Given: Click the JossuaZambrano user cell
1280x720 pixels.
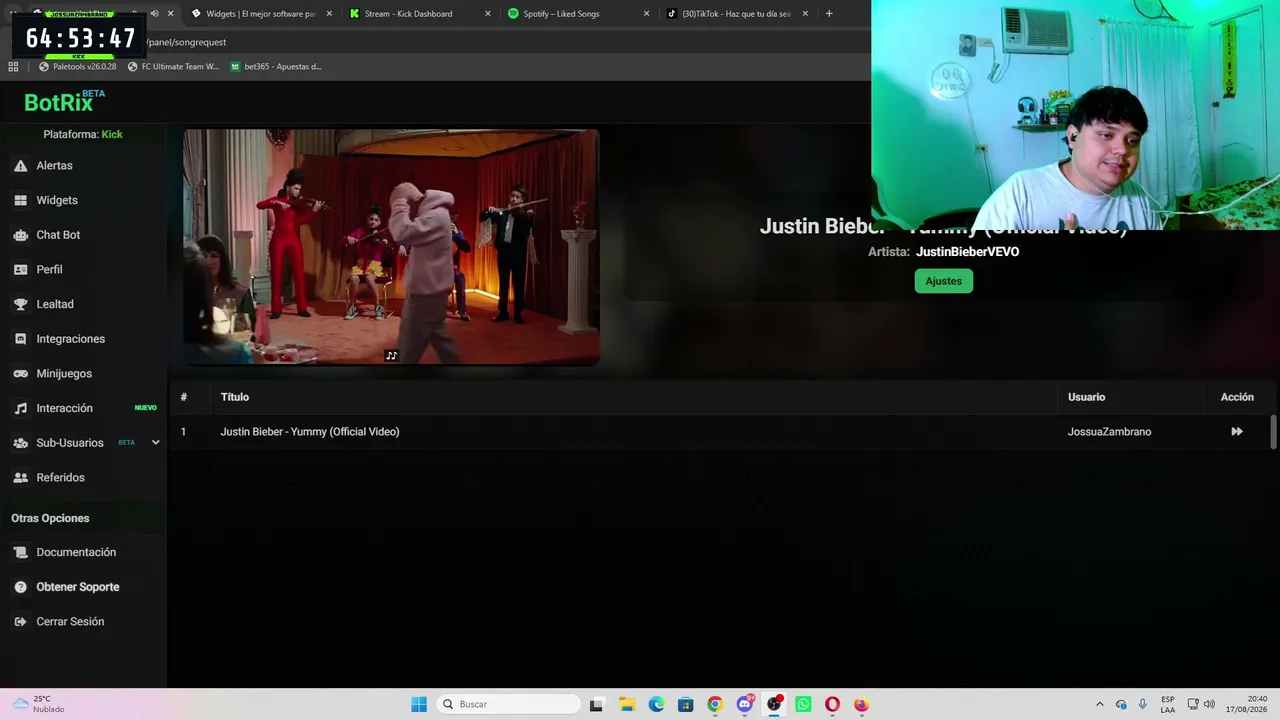Looking at the screenshot, I should [1109, 432].
